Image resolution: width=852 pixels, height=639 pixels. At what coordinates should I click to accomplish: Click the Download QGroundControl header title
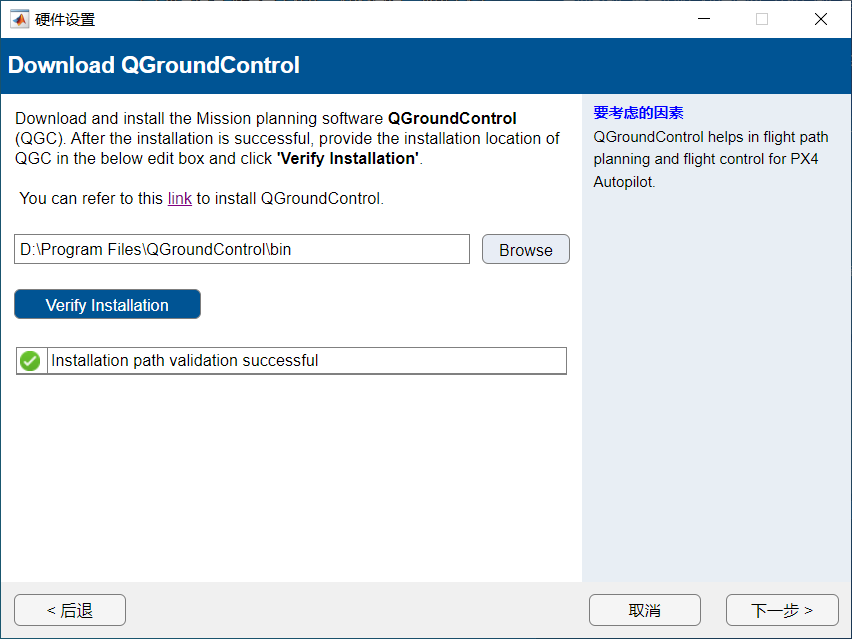(154, 66)
